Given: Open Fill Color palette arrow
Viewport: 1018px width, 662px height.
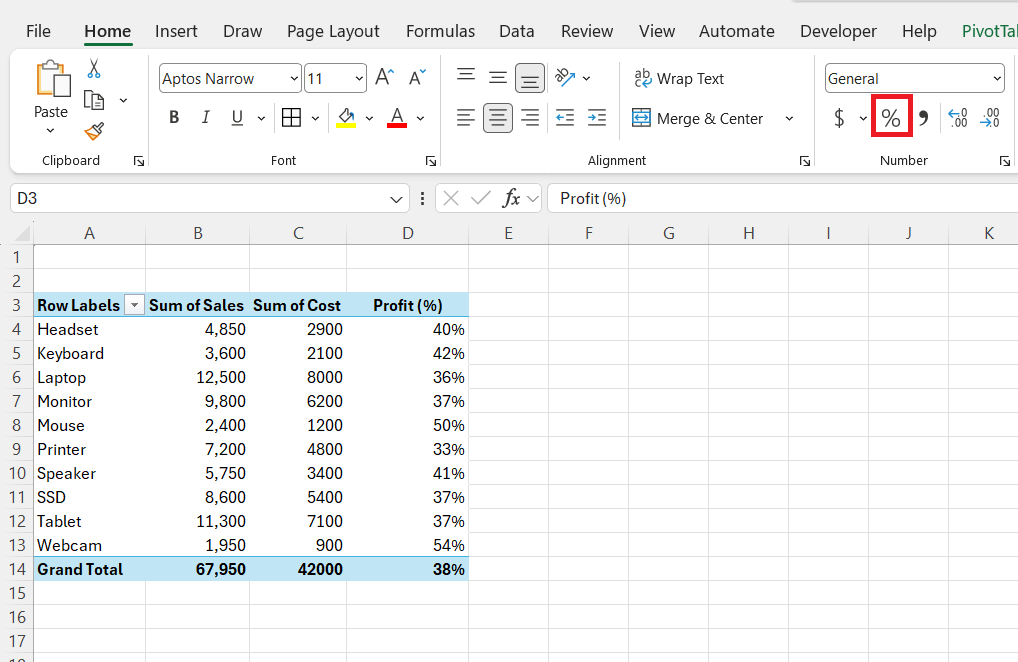Looking at the screenshot, I should (x=369, y=118).
